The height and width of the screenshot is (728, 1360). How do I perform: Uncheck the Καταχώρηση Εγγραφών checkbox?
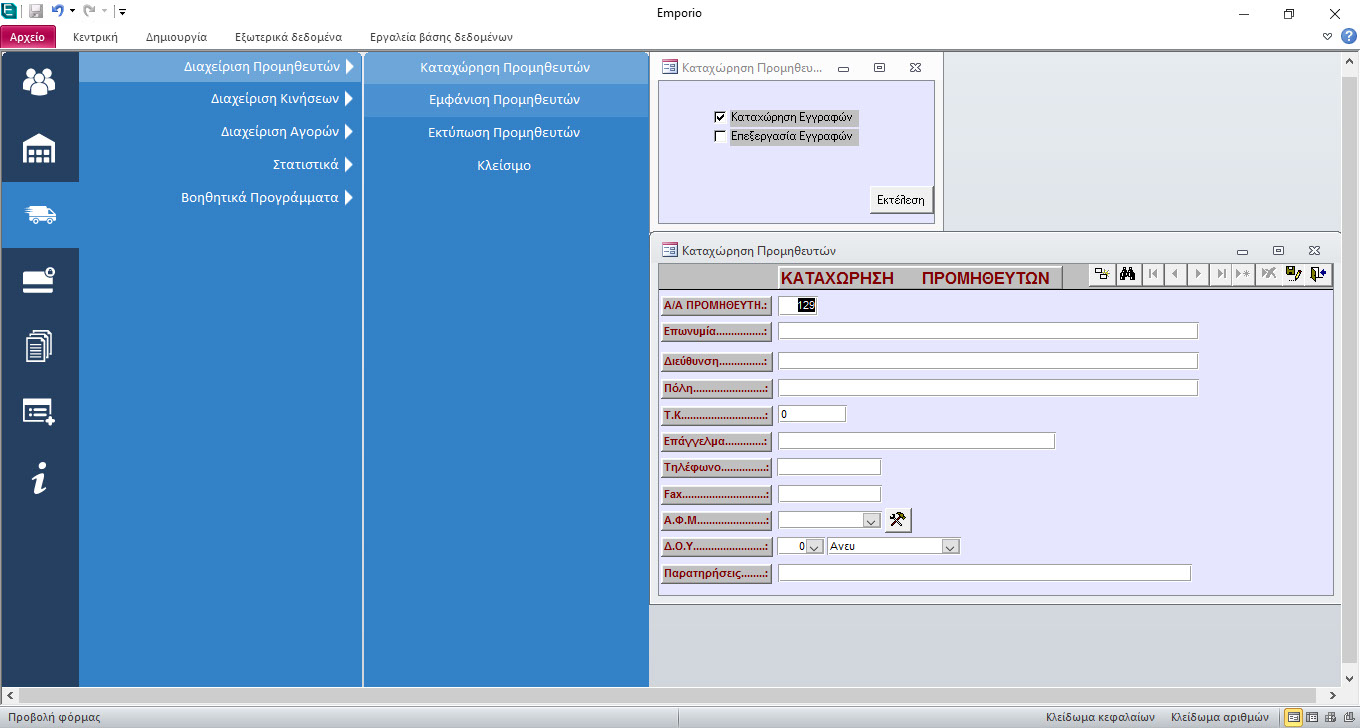point(720,117)
